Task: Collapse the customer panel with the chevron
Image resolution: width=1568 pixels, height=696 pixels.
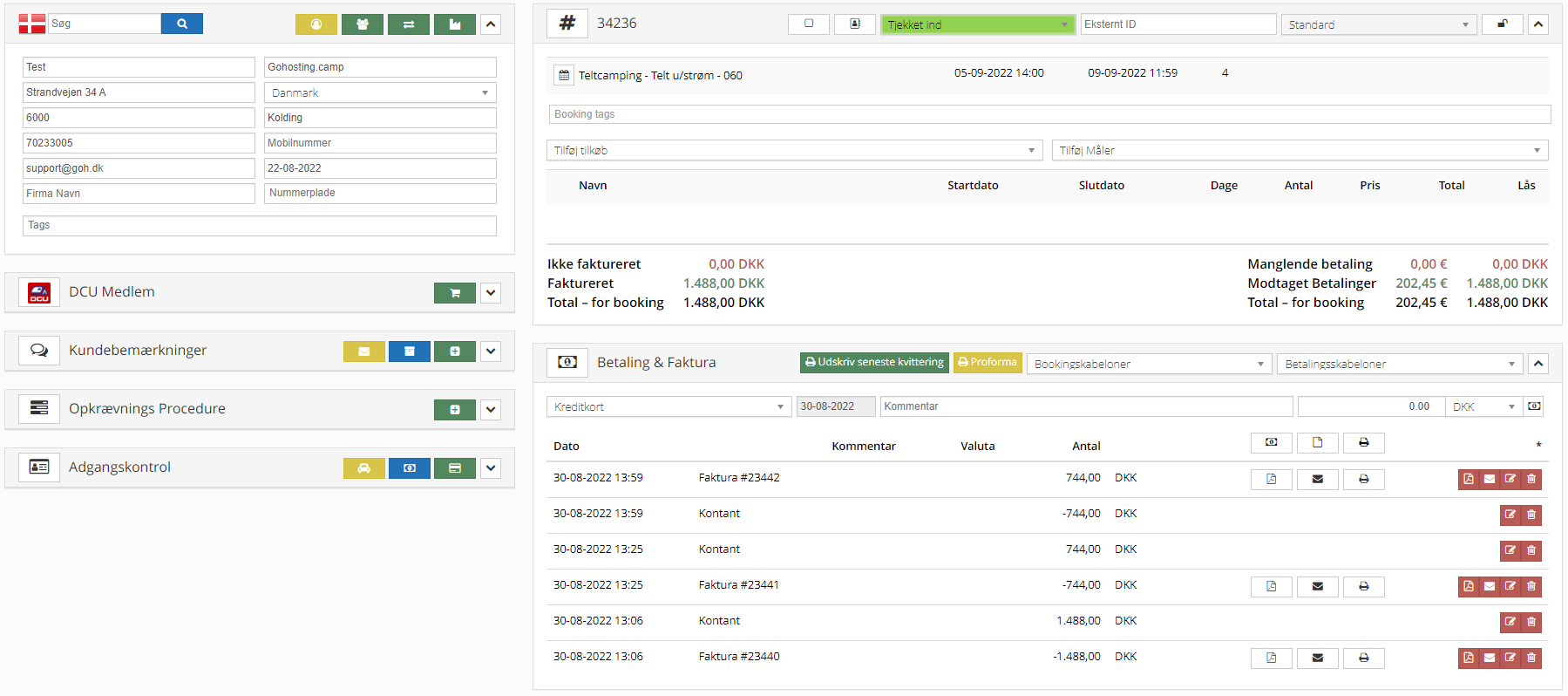Action: [491, 24]
